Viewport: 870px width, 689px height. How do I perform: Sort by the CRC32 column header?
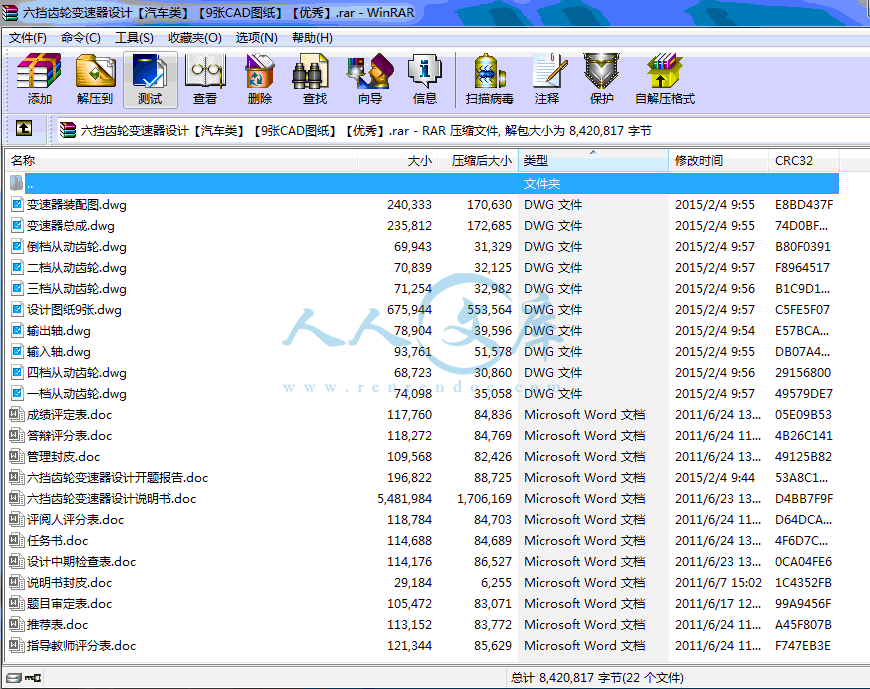point(803,160)
